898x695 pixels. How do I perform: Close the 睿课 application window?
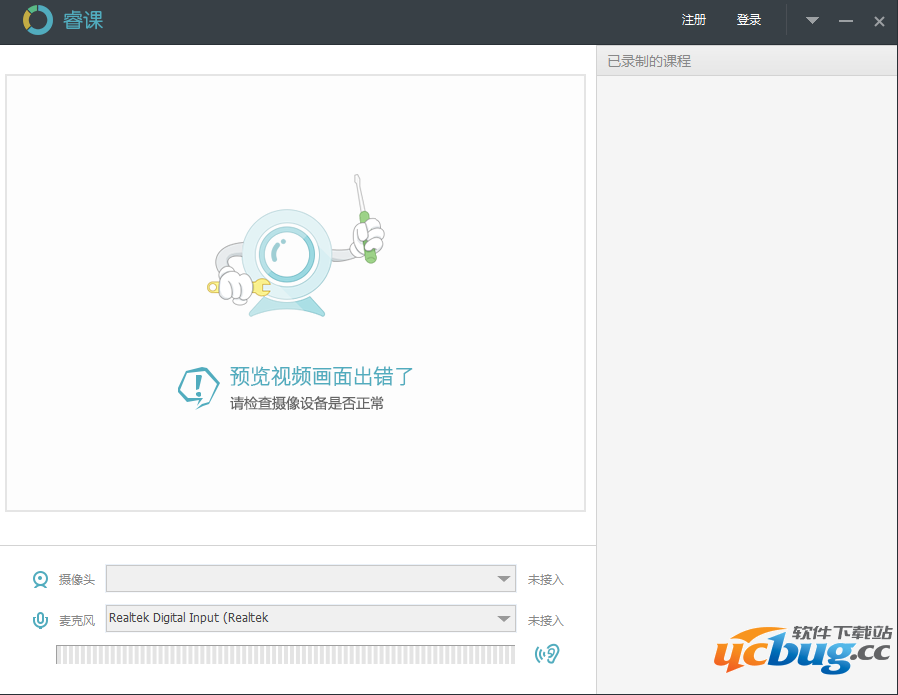(879, 21)
